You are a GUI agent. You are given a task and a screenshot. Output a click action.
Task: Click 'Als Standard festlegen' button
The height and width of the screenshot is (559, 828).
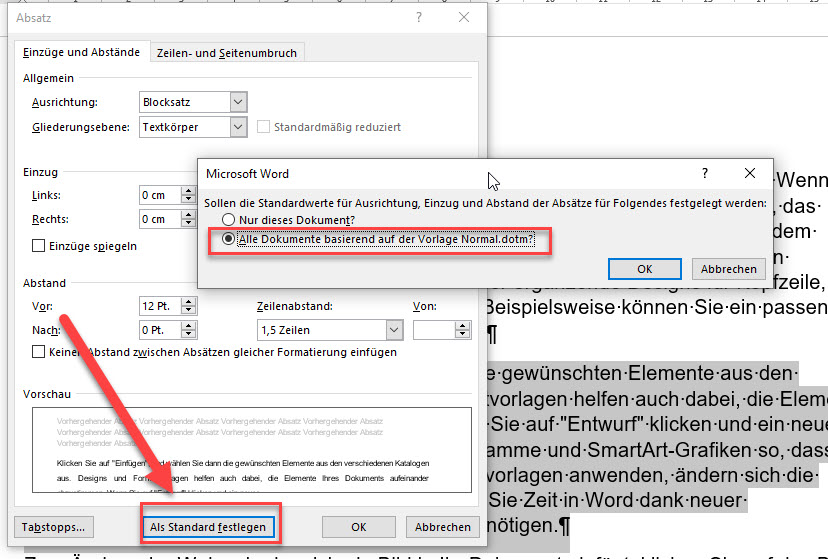[208, 527]
